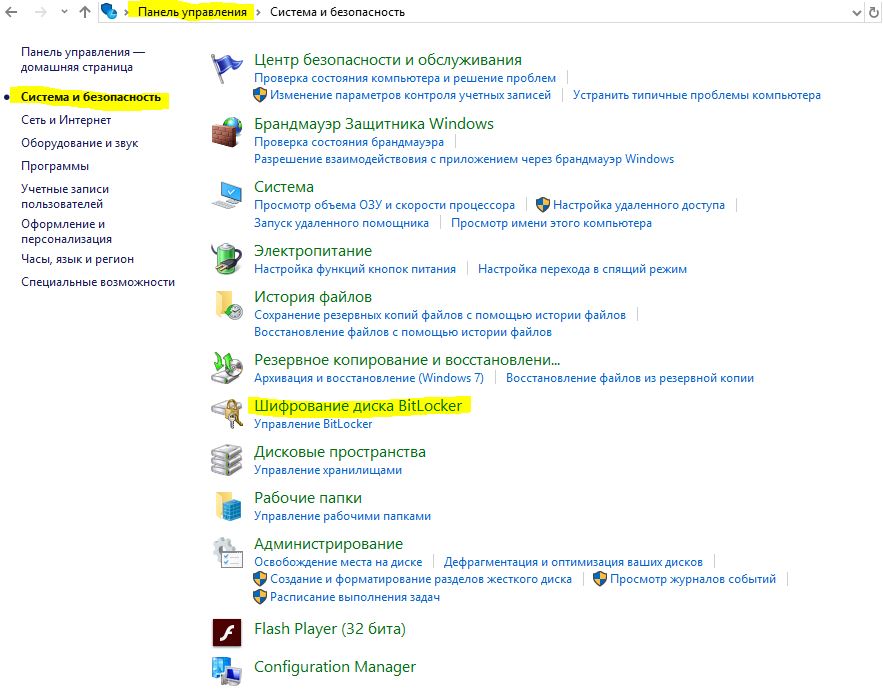883x696 pixels.
Task: Click Настройка функций кнопок питания link
Action: 355,269
